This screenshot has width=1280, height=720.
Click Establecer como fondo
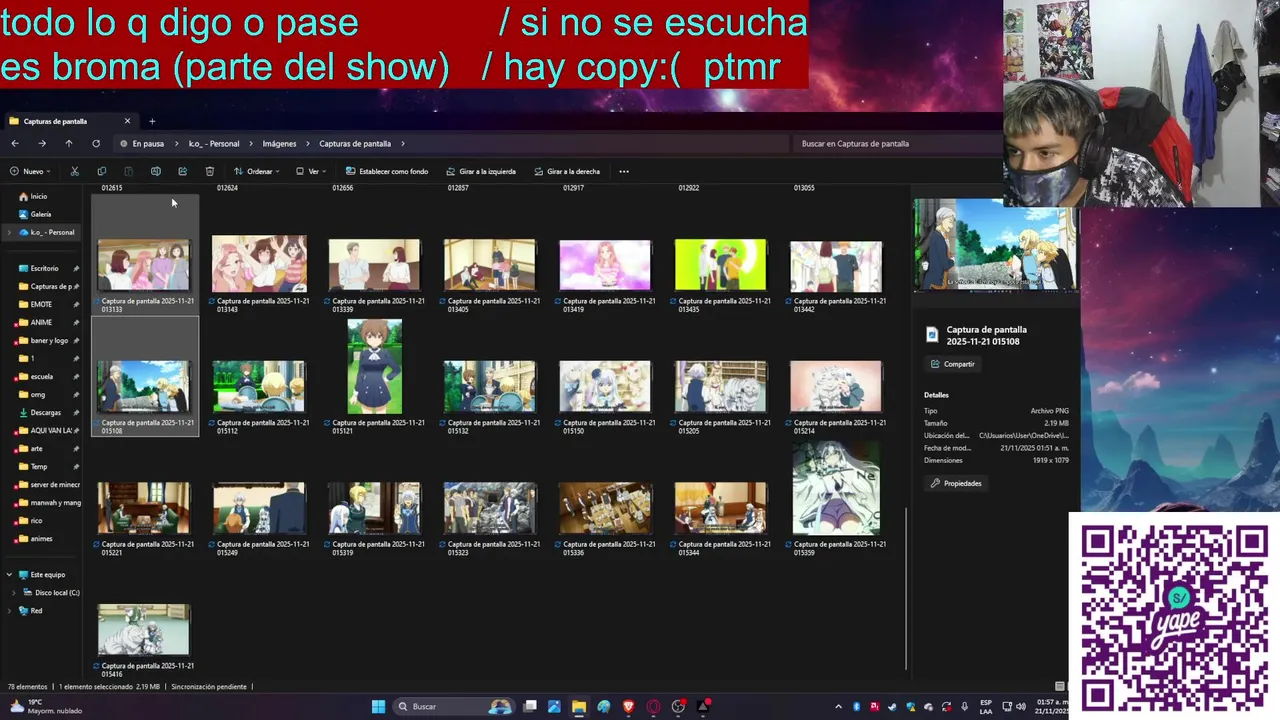click(387, 171)
